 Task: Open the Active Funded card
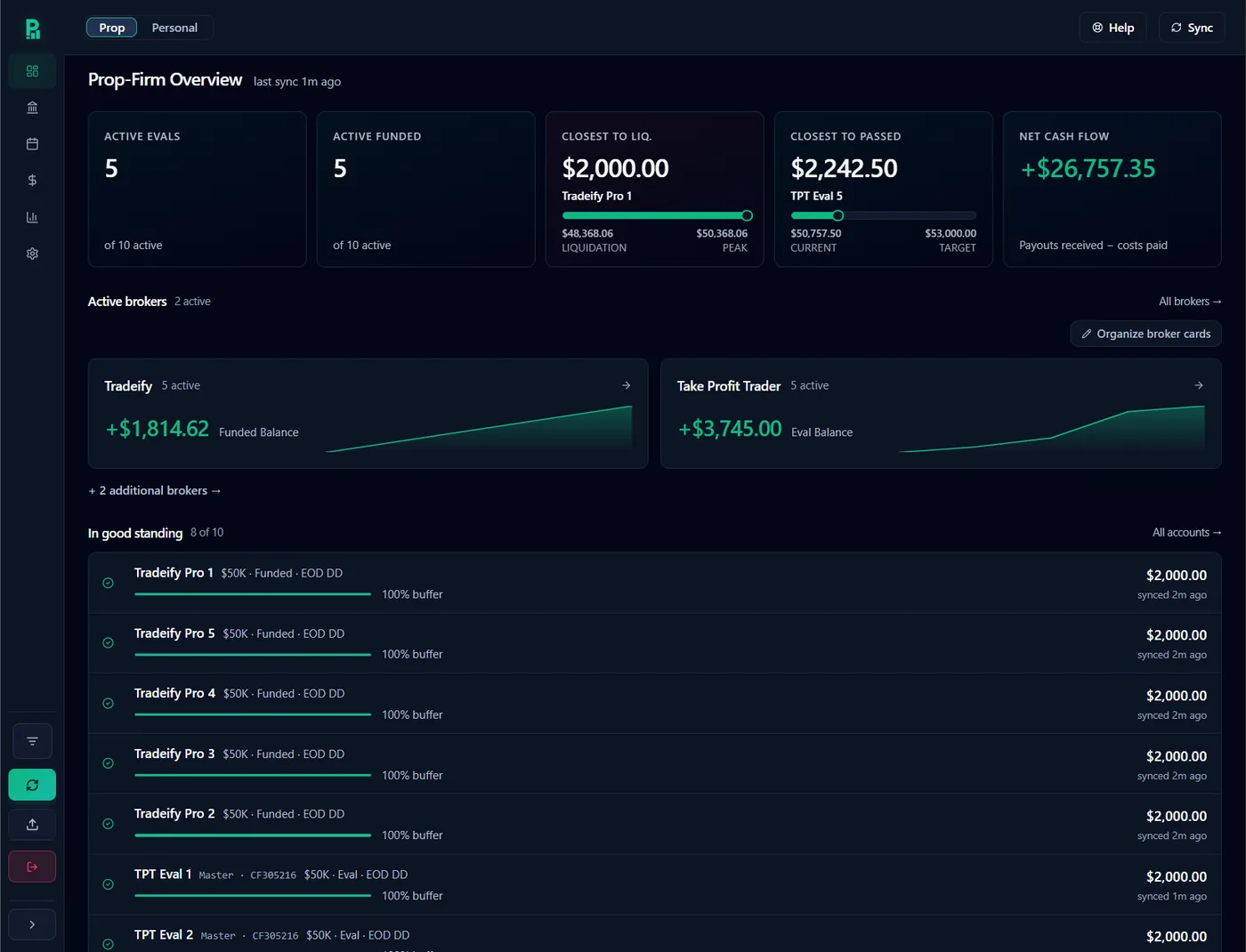click(426, 190)
